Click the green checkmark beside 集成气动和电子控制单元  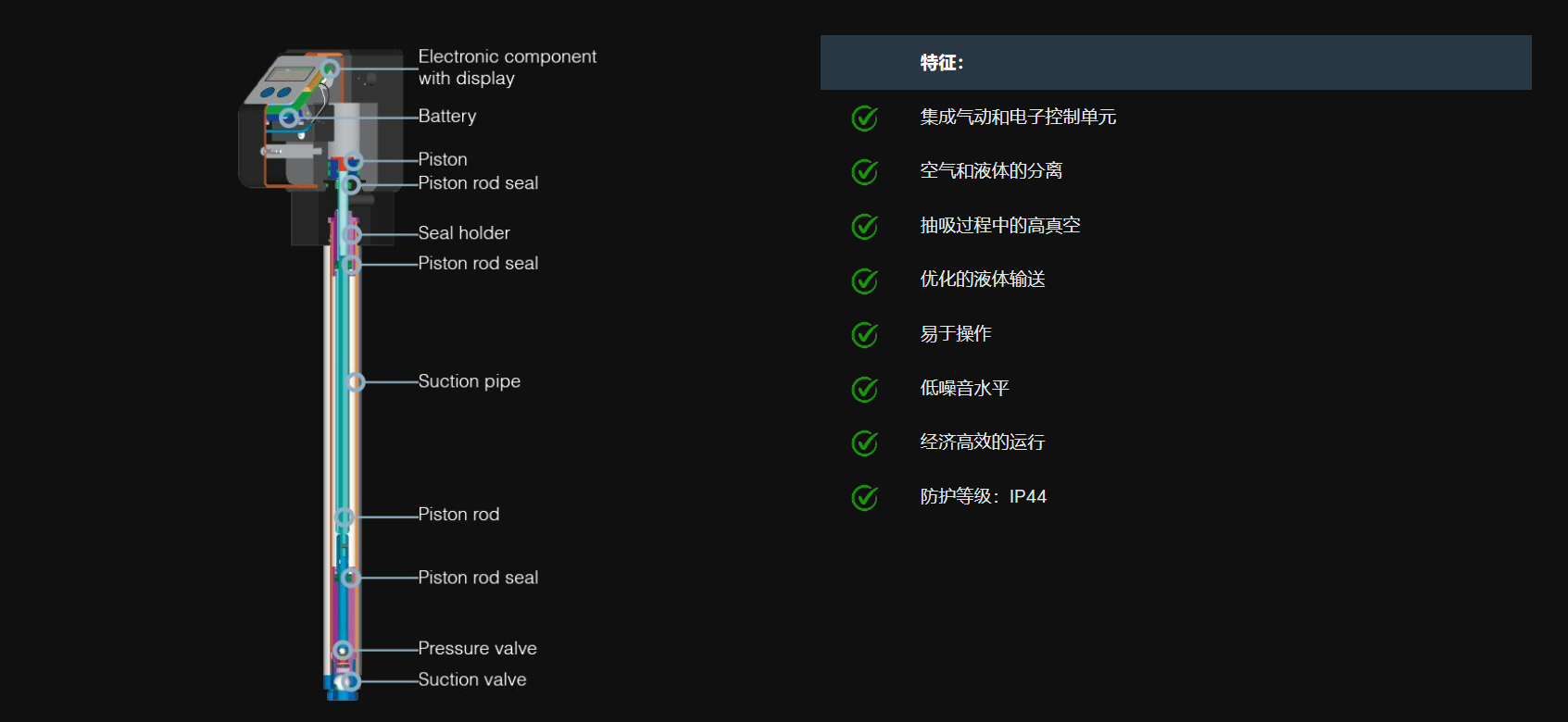865,118
